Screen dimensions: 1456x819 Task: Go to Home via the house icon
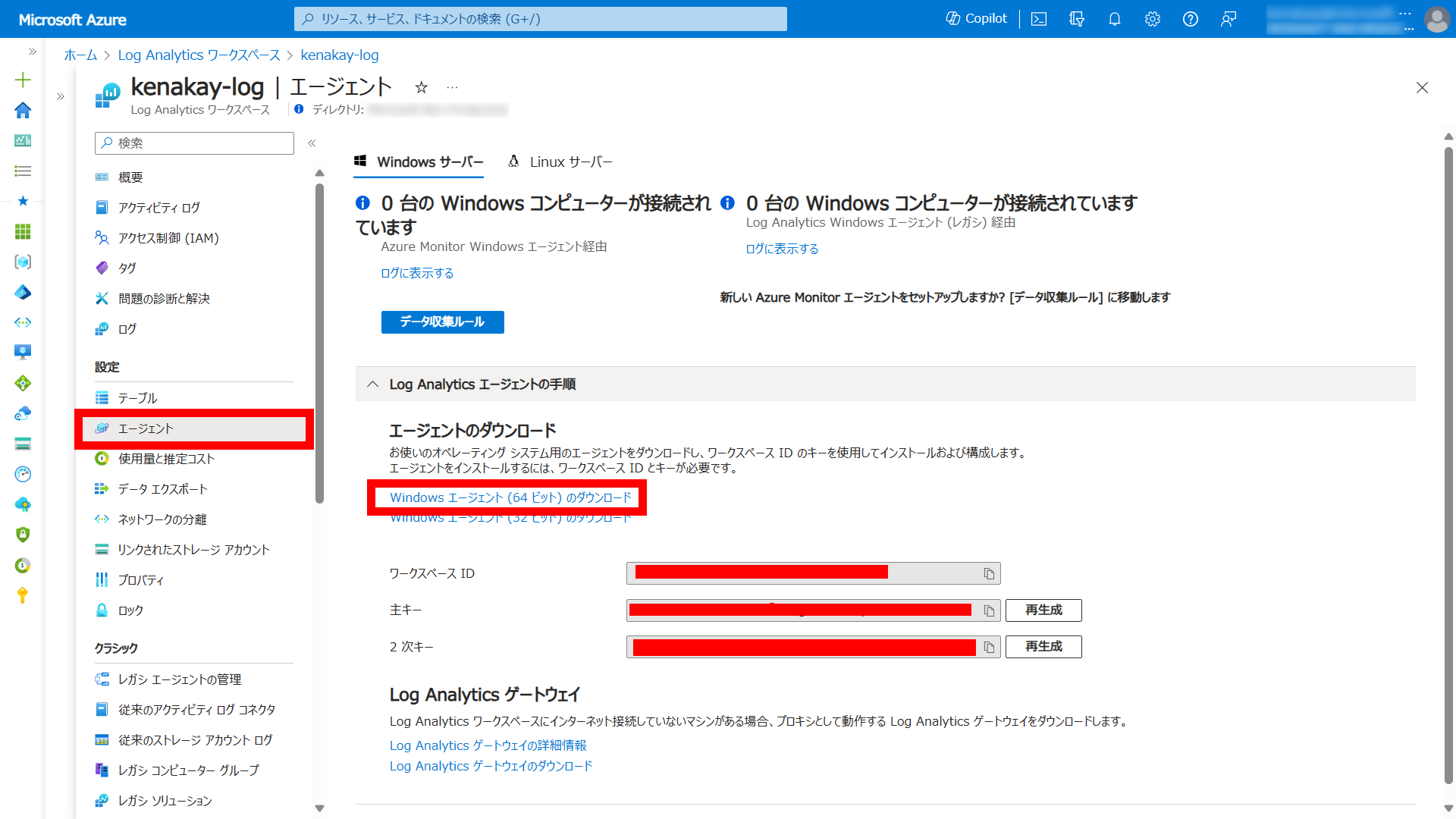(23, 110)
